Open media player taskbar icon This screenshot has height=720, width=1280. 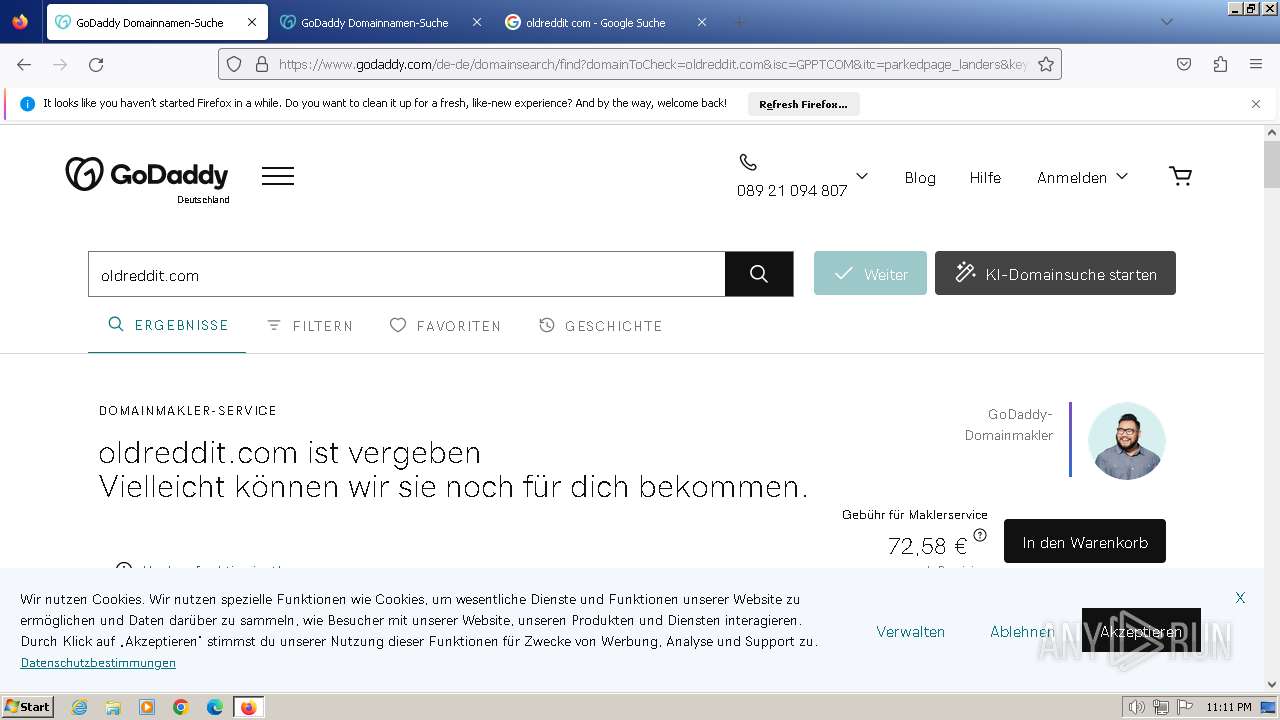pos(147,707)
